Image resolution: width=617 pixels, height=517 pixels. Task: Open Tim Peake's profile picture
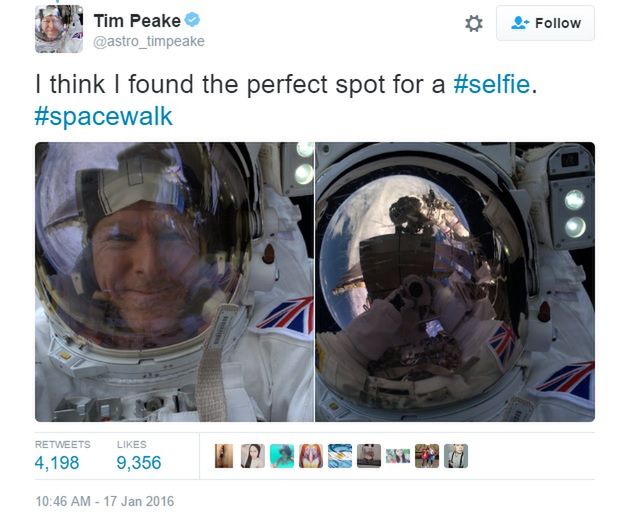pyautogui.click(x=59, y=29)
